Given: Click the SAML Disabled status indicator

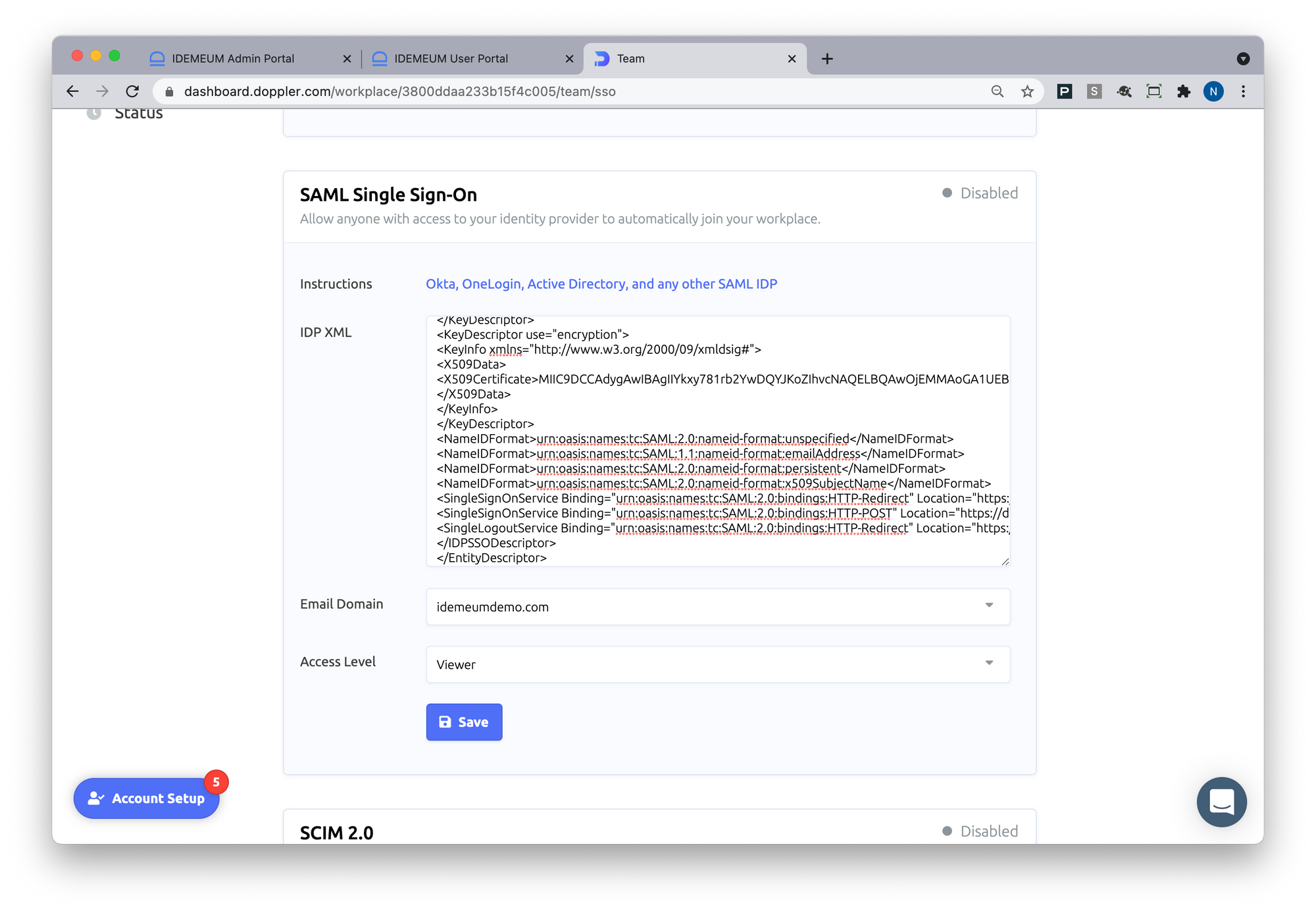Looking at the screenshot, I should click(x=980, y=193).
